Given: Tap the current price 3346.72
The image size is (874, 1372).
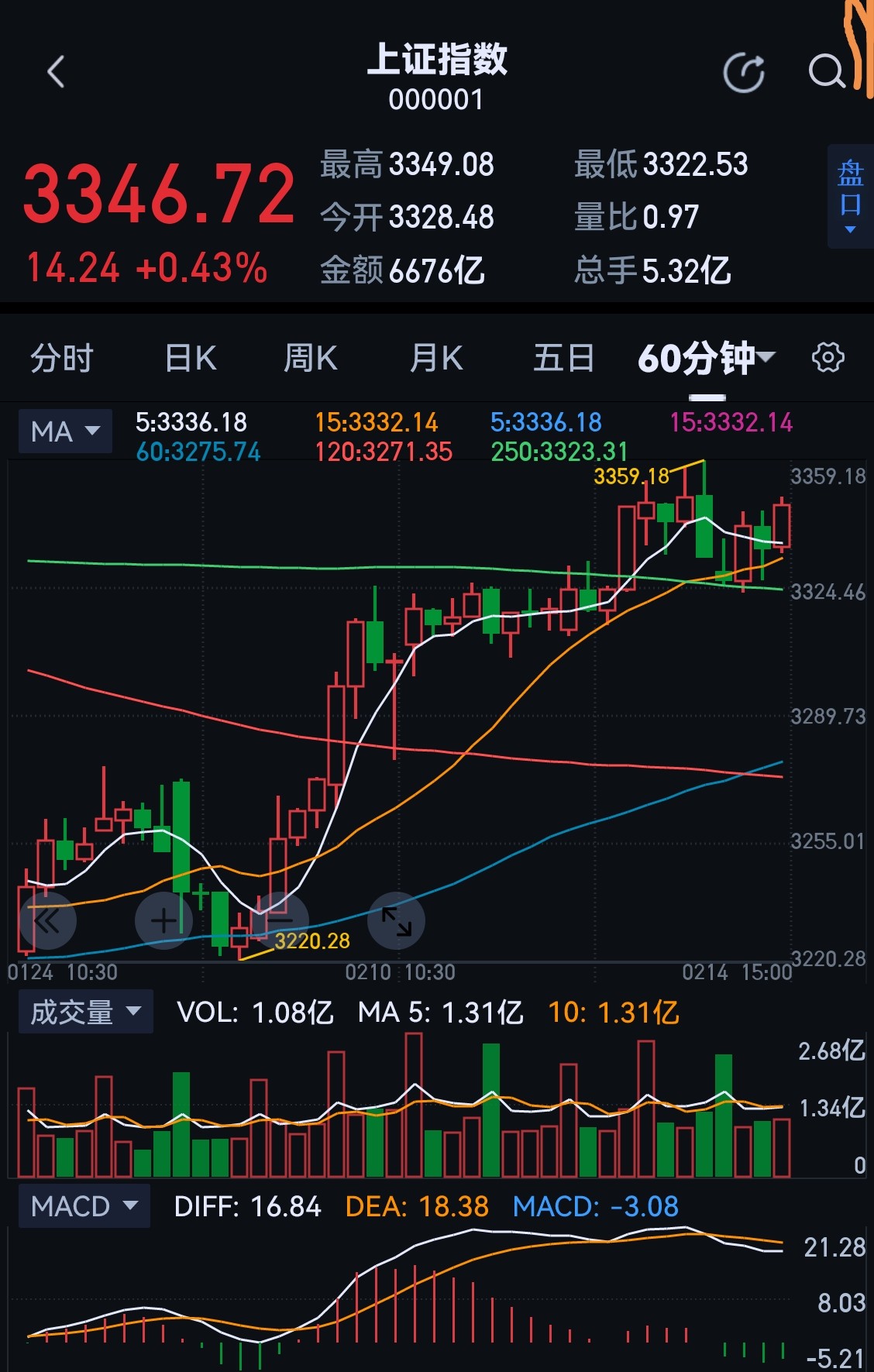Looking at the screenshot, I should (x=159, y=194).
